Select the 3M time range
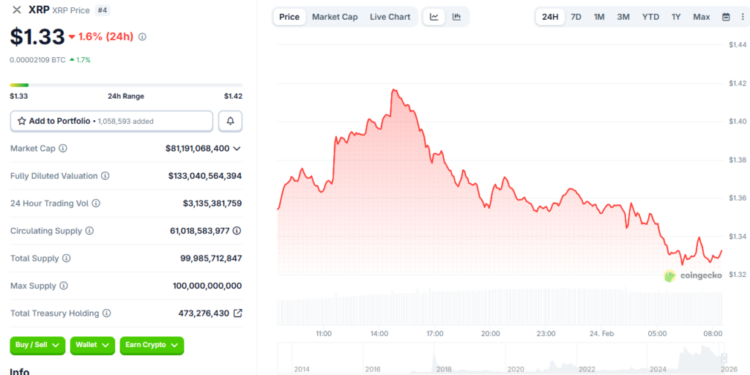 click(x=623, y=17)
